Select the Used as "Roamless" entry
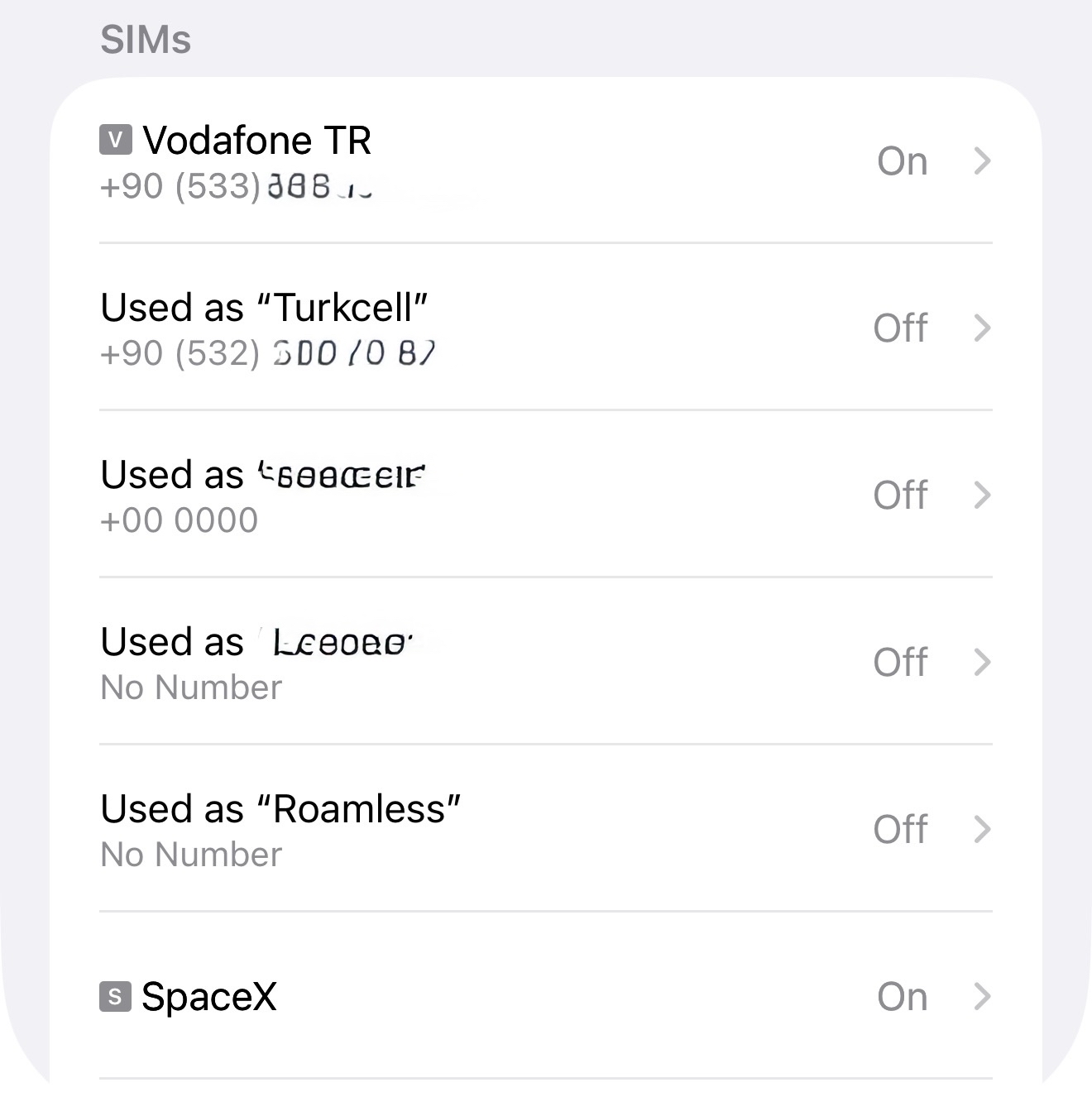This screenshot has width=1092, height=1097. tap(546, 829)
